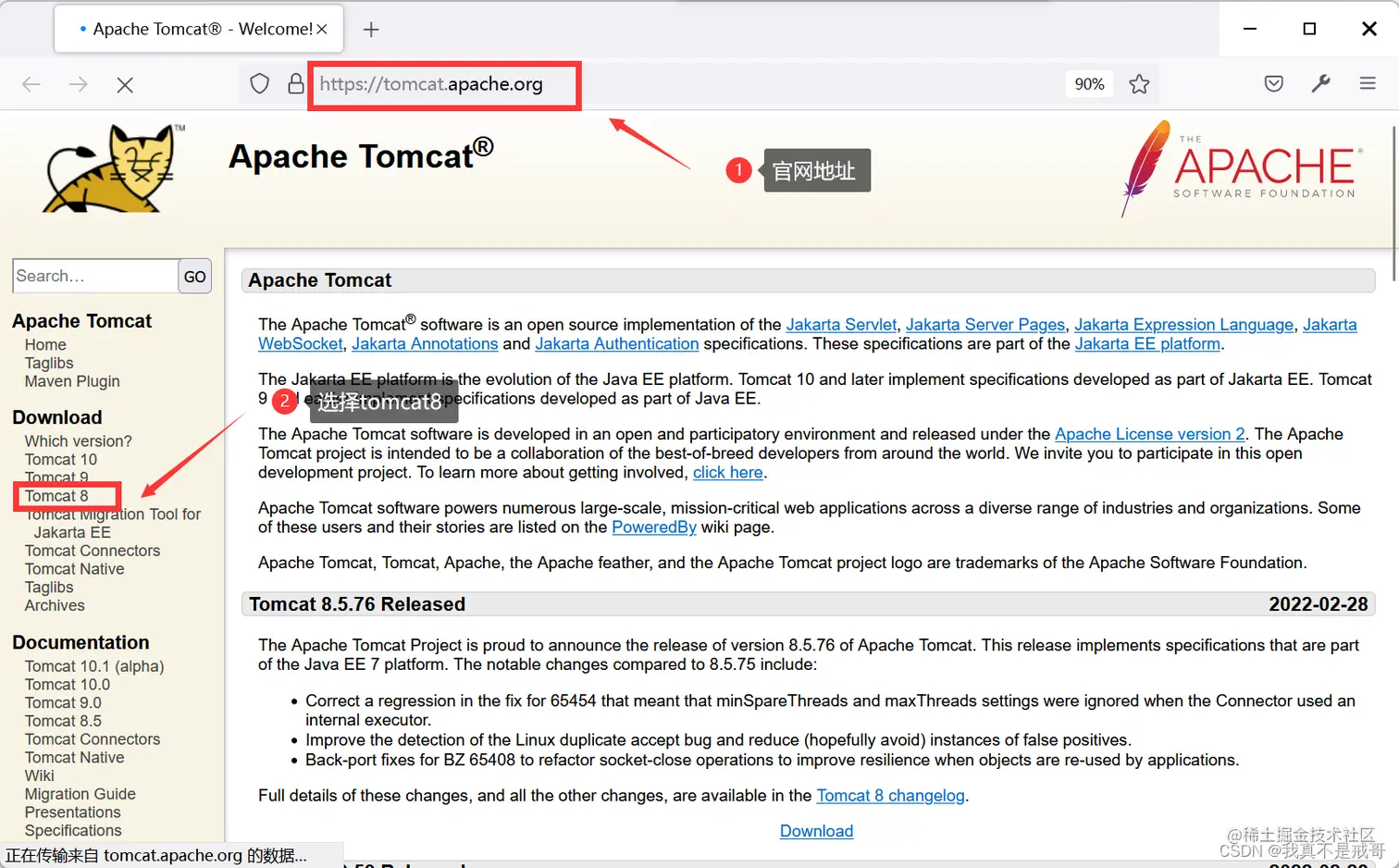Open the shield tracking protection icon
The height and width of the screenshot is (868, 1399).
coord(260,84)
